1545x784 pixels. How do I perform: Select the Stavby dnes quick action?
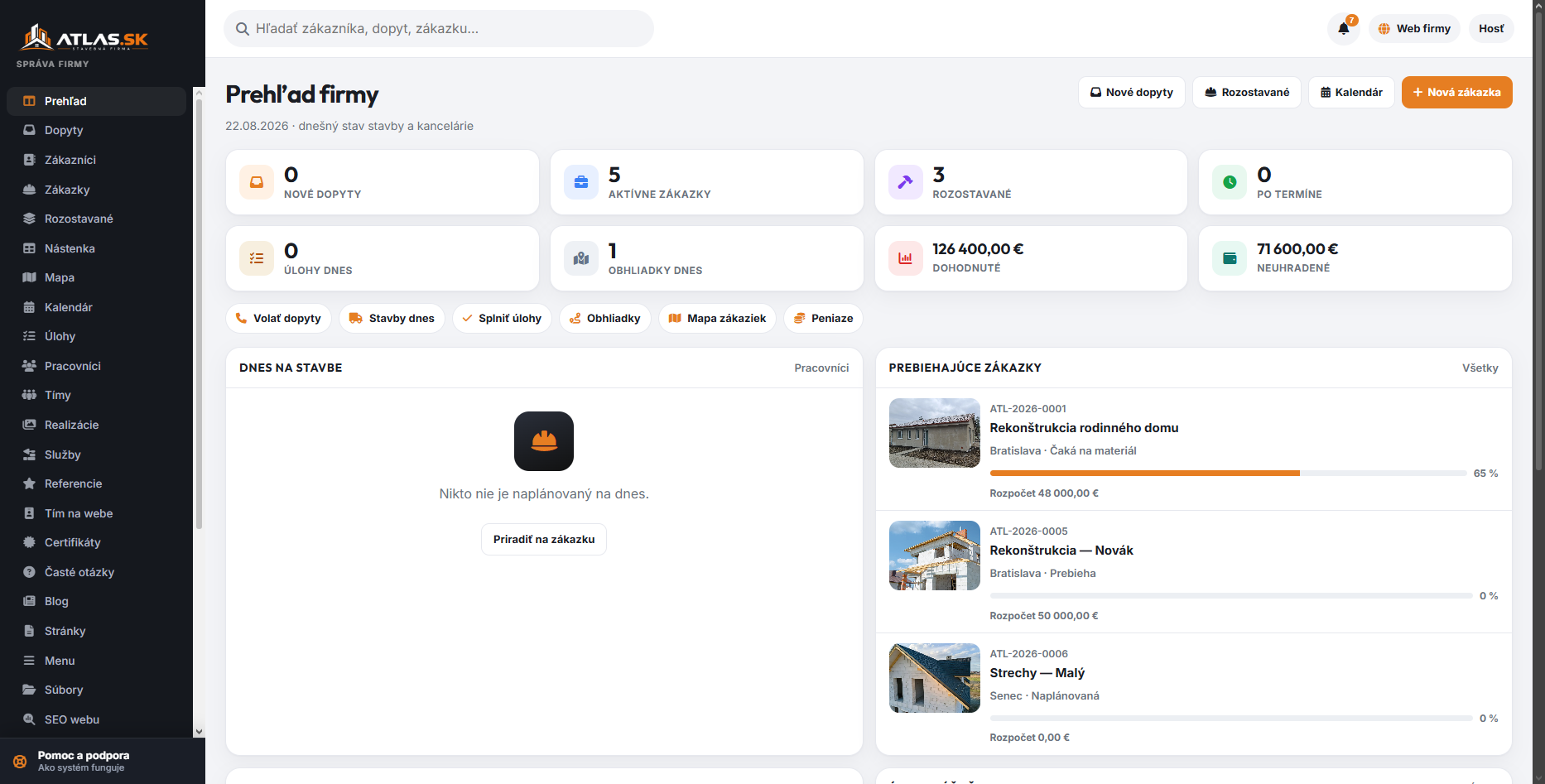click(392, 318)
